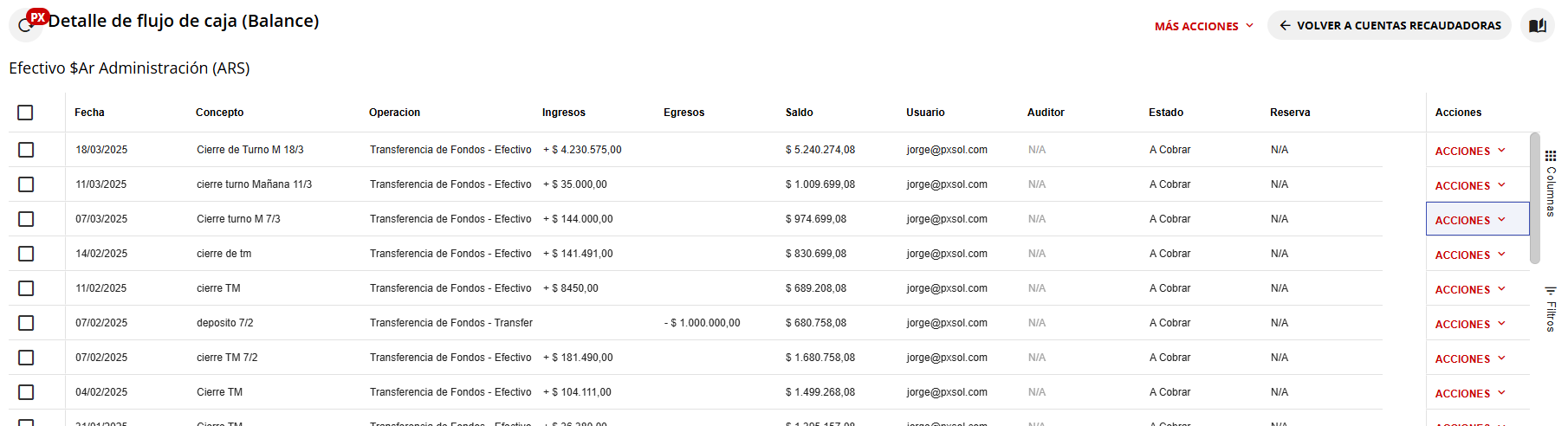Click the Ingresos column header

(x=563, y=113)
